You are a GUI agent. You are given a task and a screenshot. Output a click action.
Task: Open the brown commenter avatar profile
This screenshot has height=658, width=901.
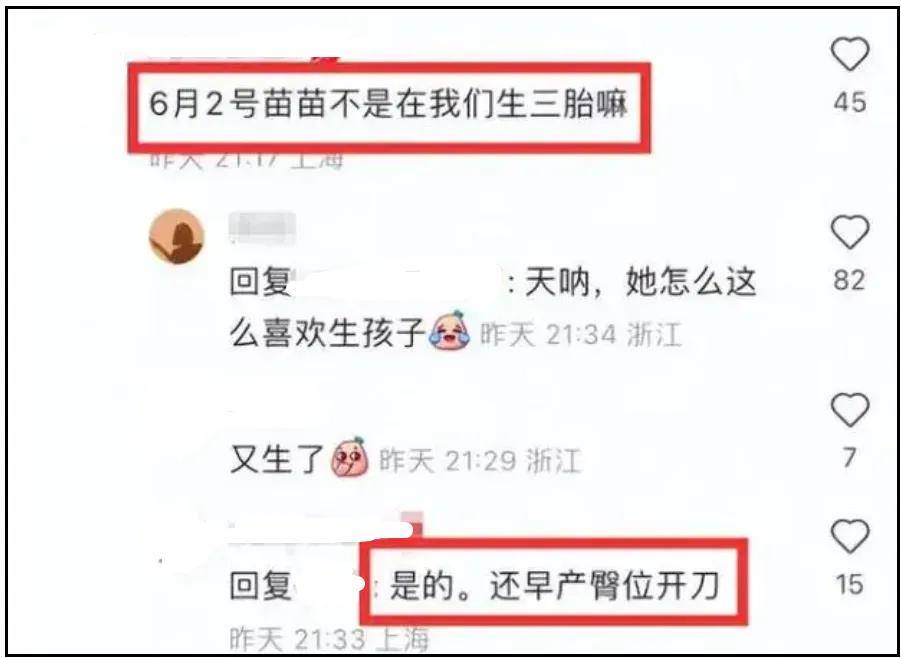click(176, 236)
